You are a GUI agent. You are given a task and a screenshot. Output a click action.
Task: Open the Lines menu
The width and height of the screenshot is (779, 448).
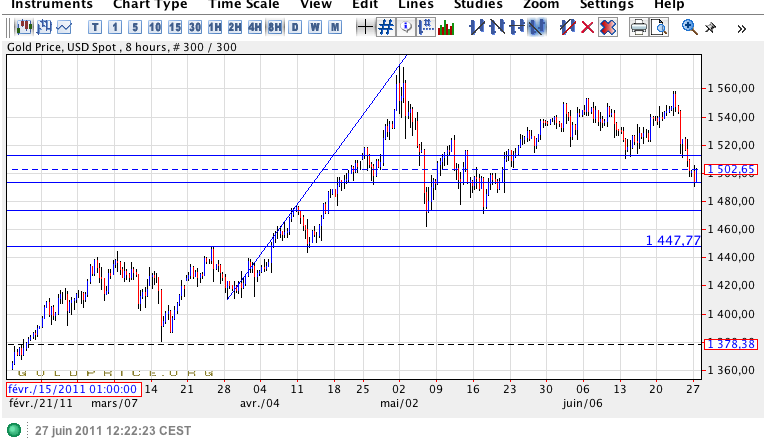tap(415, 5)
